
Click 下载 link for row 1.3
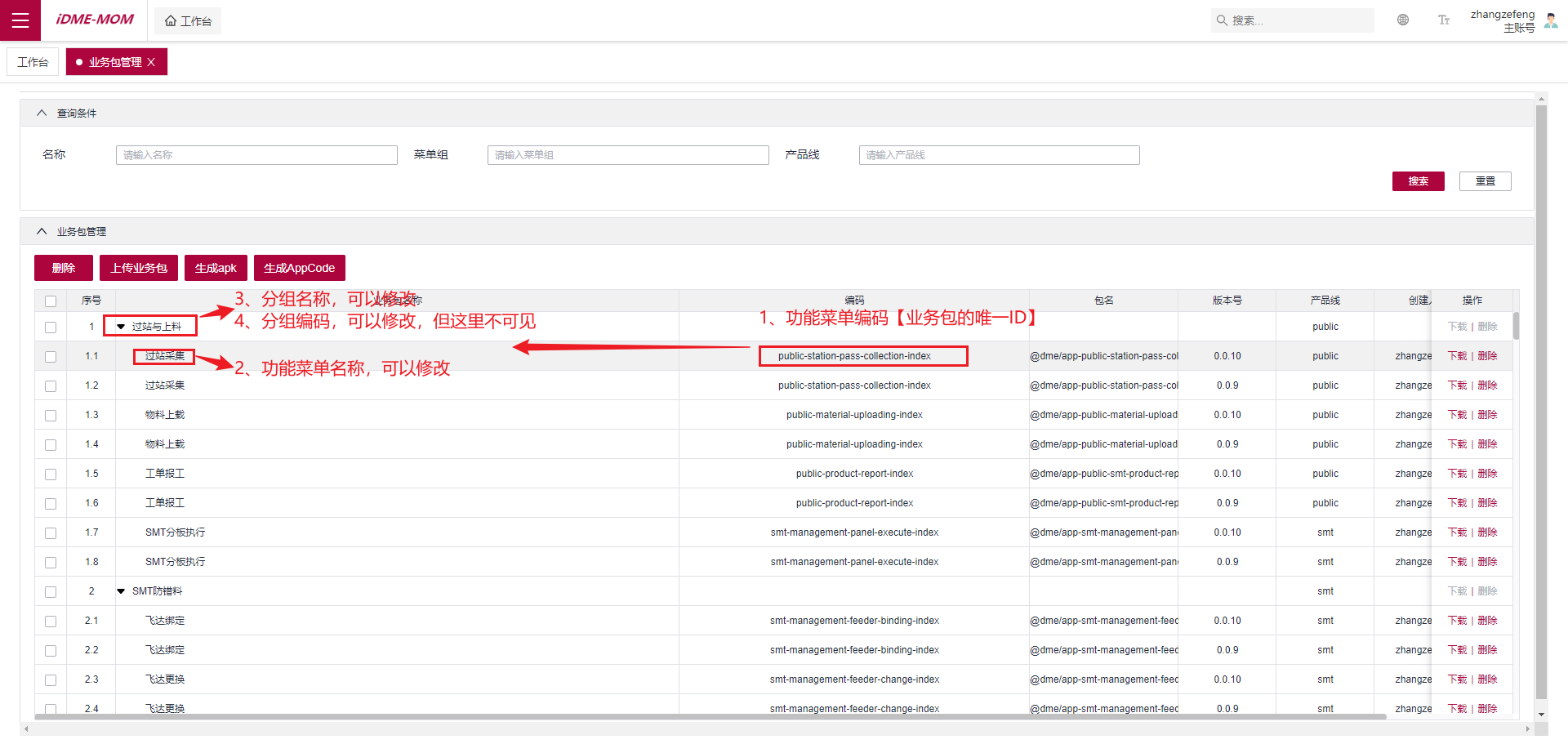point(1457,415)
